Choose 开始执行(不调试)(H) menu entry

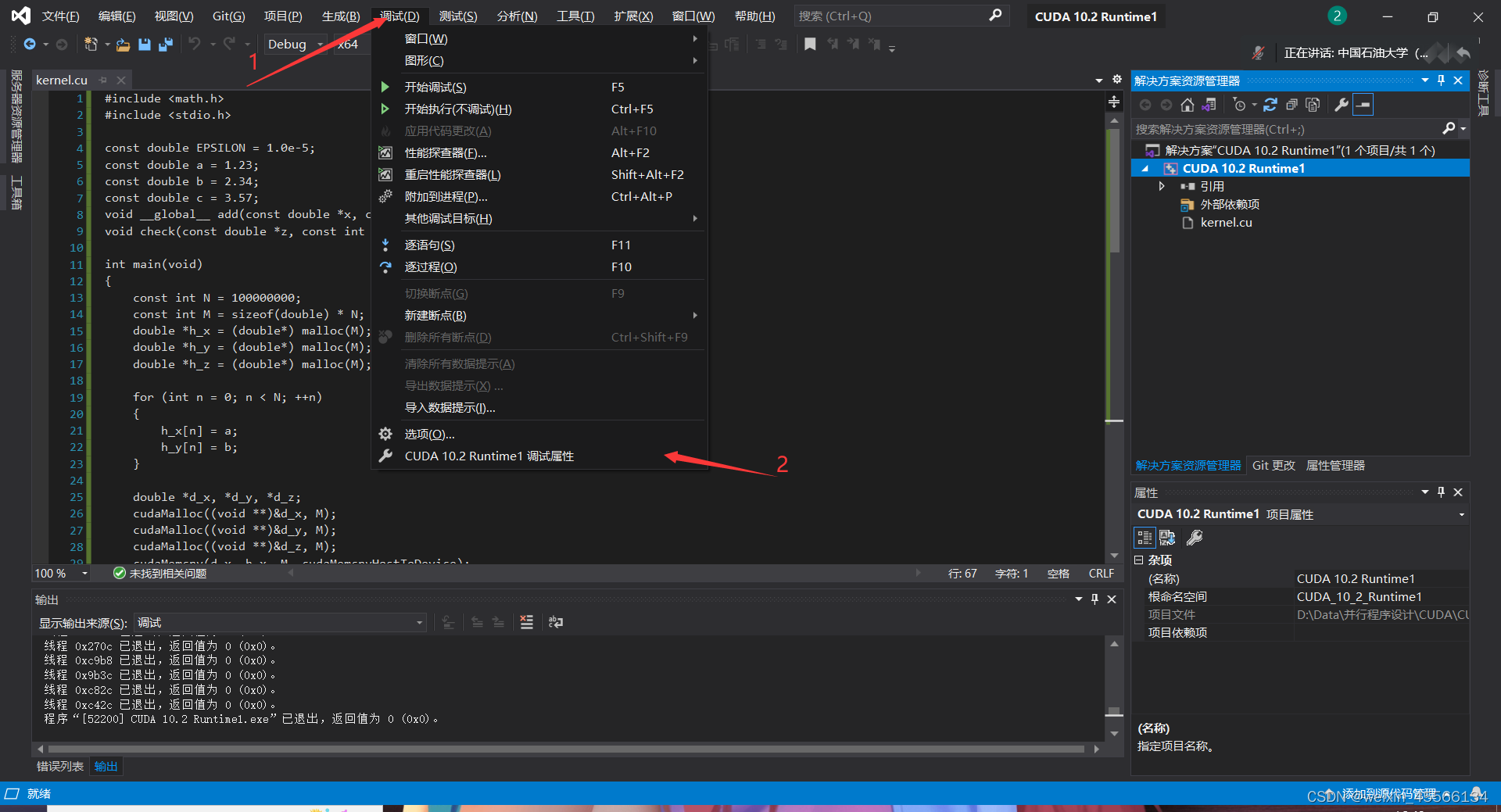tap(539, 109)
